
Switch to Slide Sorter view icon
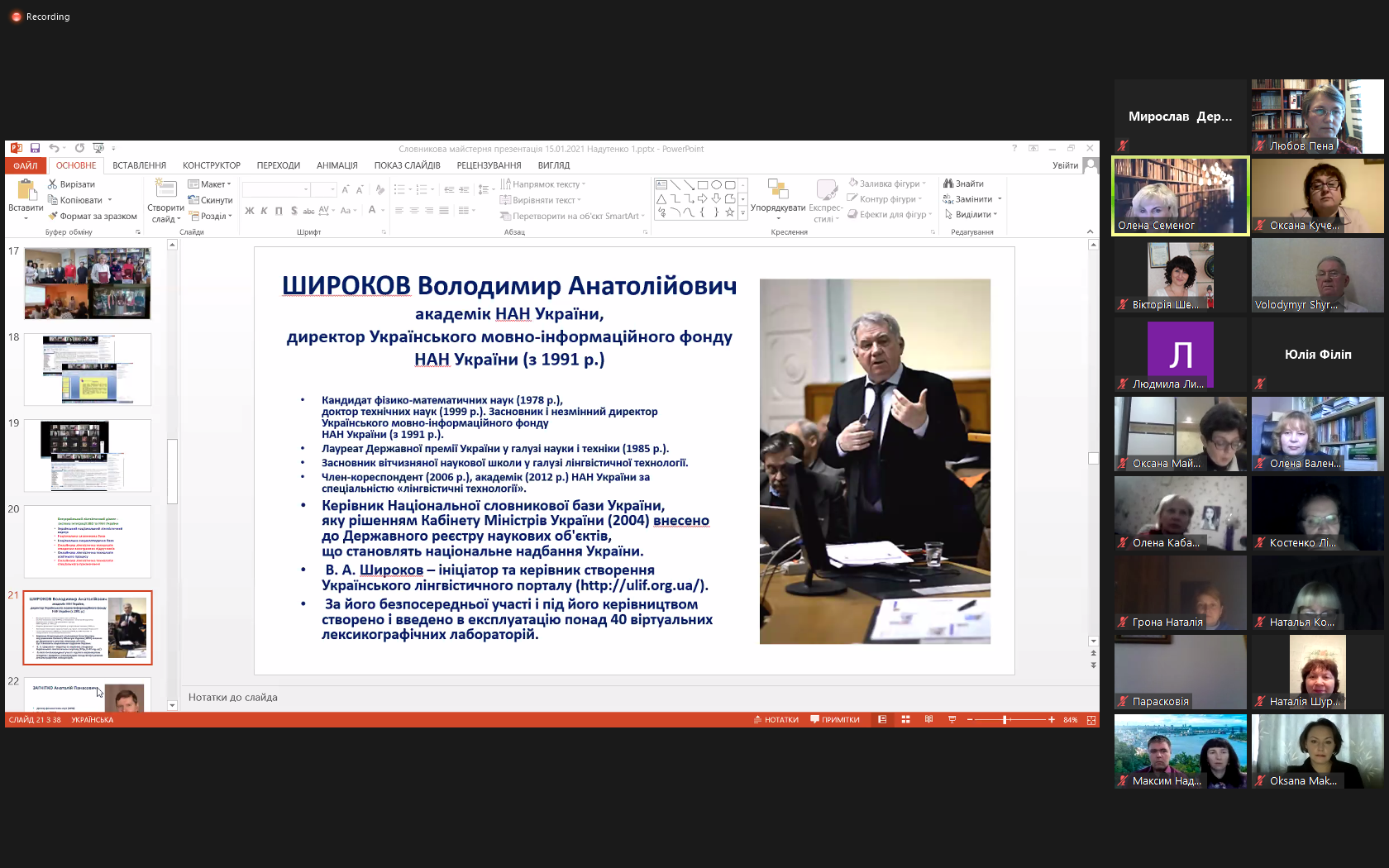[x=905, y=720]
